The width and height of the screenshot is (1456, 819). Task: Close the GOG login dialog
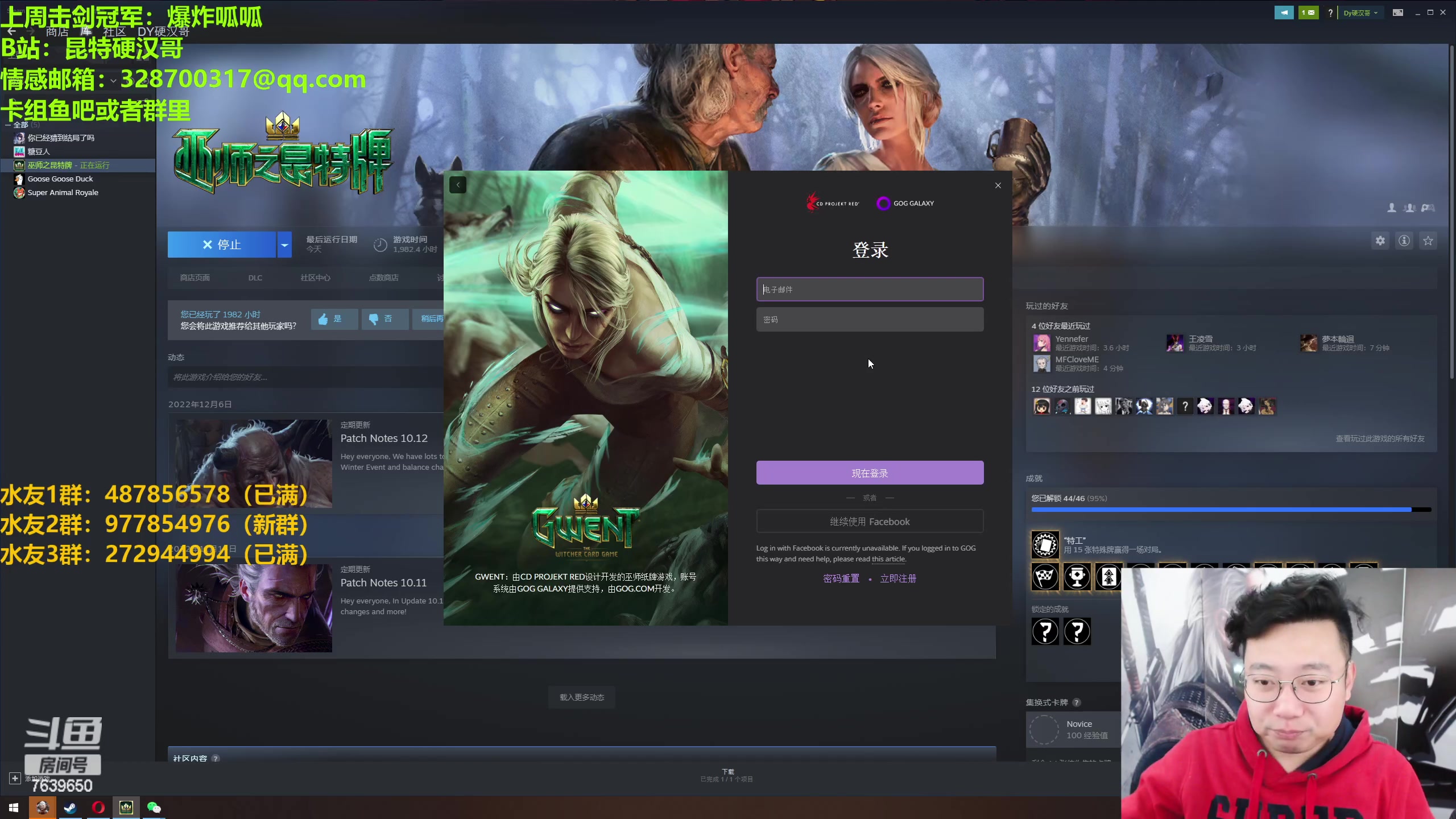point(998,185)
